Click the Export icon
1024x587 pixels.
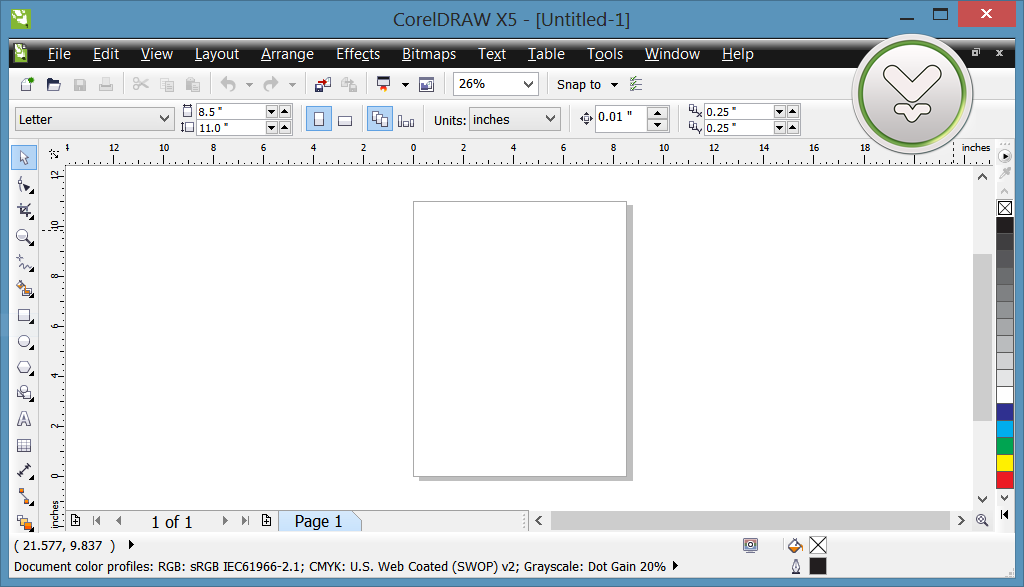(x=349, y=84)
